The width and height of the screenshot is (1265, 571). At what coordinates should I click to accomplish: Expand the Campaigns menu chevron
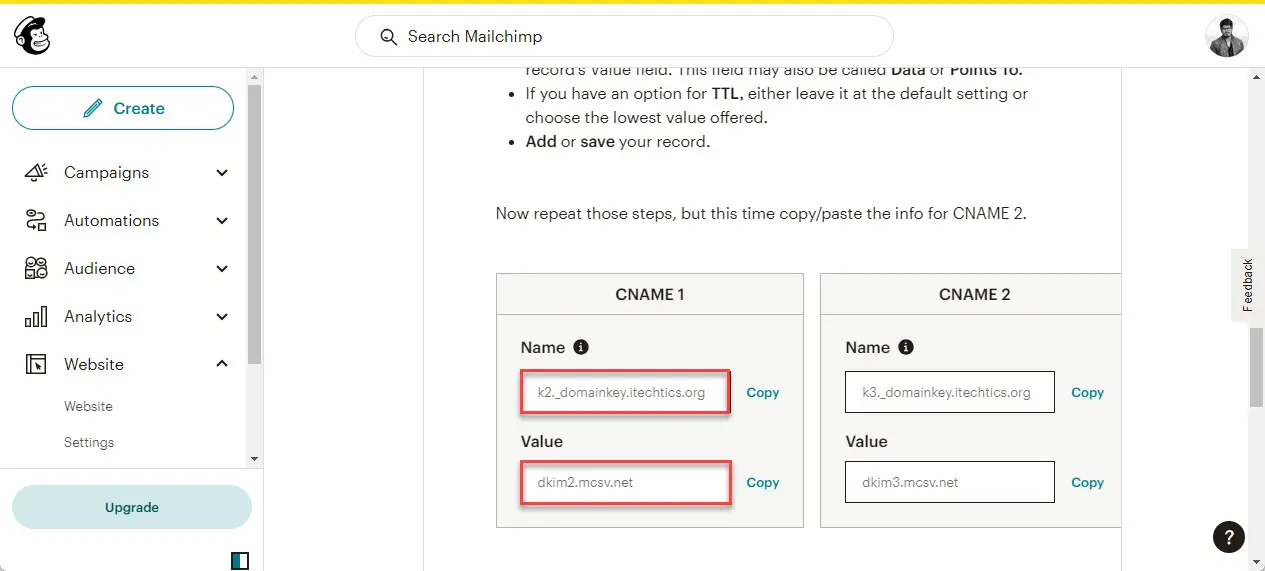click(x=222, y=172)
